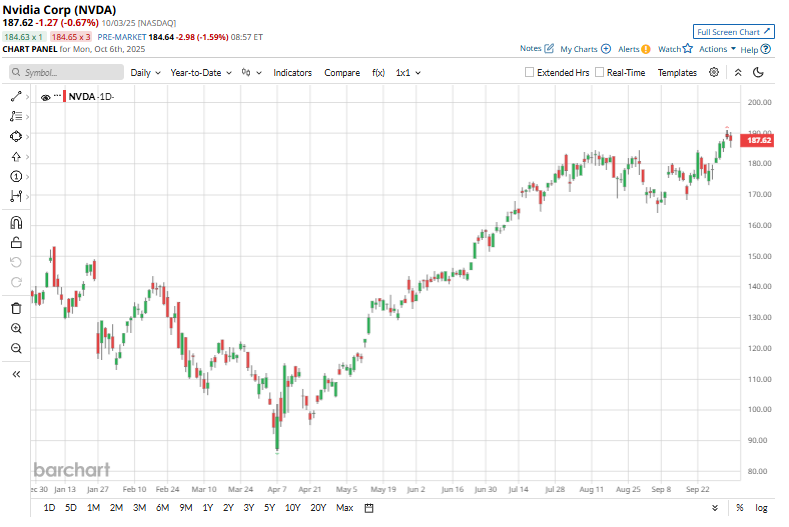
Task: Select the shapes drawing tool
Action: 16,136
